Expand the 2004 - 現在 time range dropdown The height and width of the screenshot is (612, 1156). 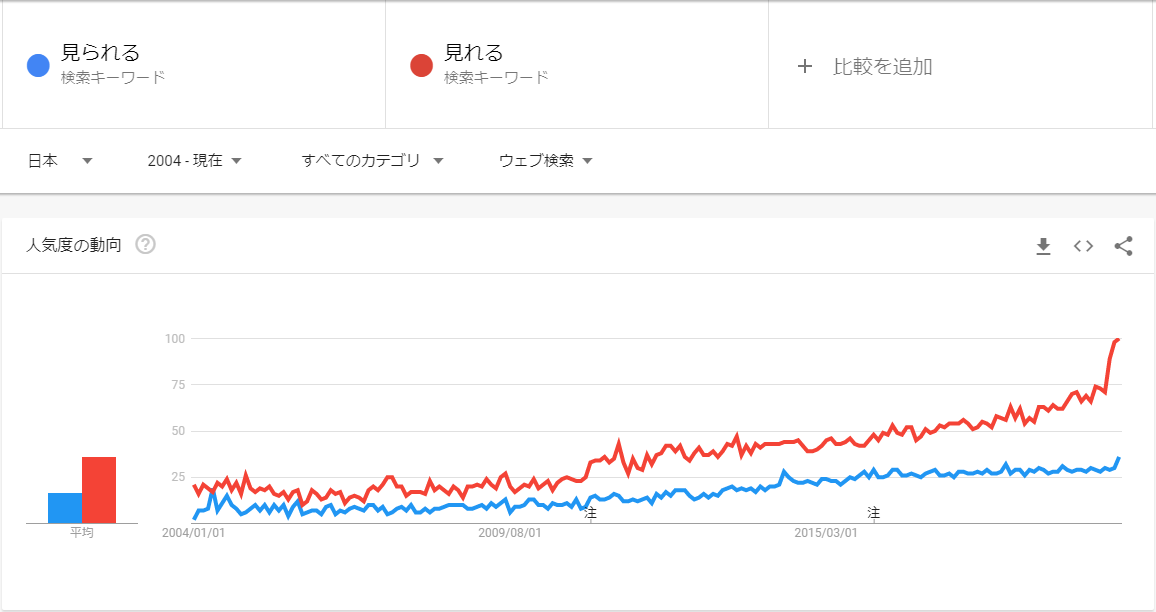(x=195, y=161)
